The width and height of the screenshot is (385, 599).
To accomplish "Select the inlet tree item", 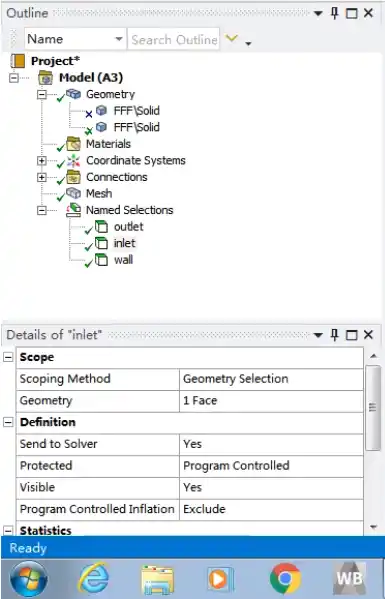I will 125,243.
